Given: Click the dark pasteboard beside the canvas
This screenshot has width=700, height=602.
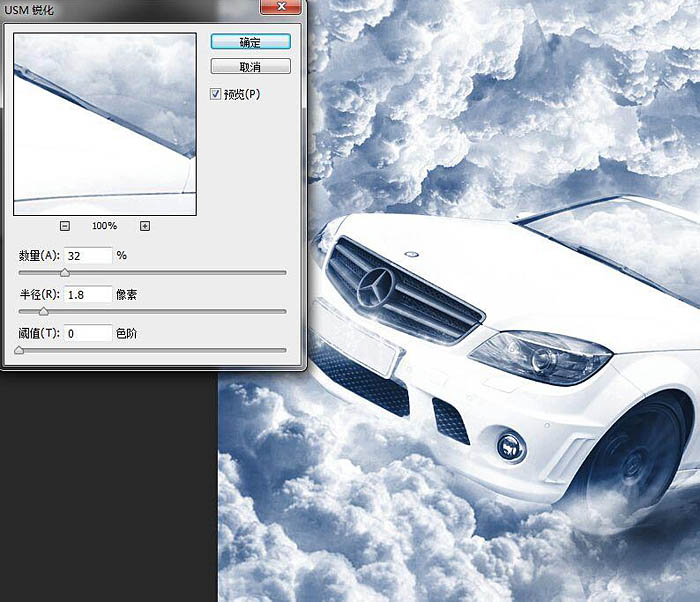Looking at the screenshot, I should click(x=108, y=487).
